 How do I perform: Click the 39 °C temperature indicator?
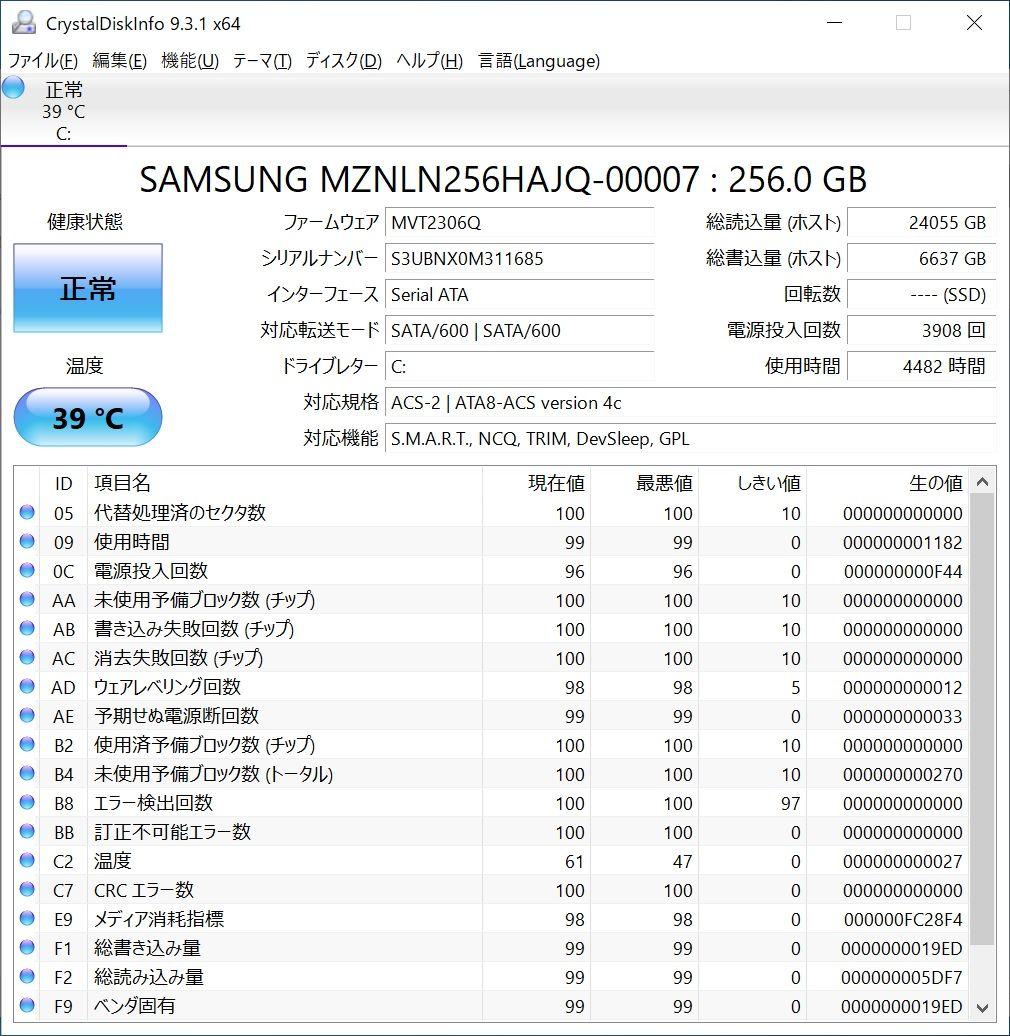[x=87, y=417]
